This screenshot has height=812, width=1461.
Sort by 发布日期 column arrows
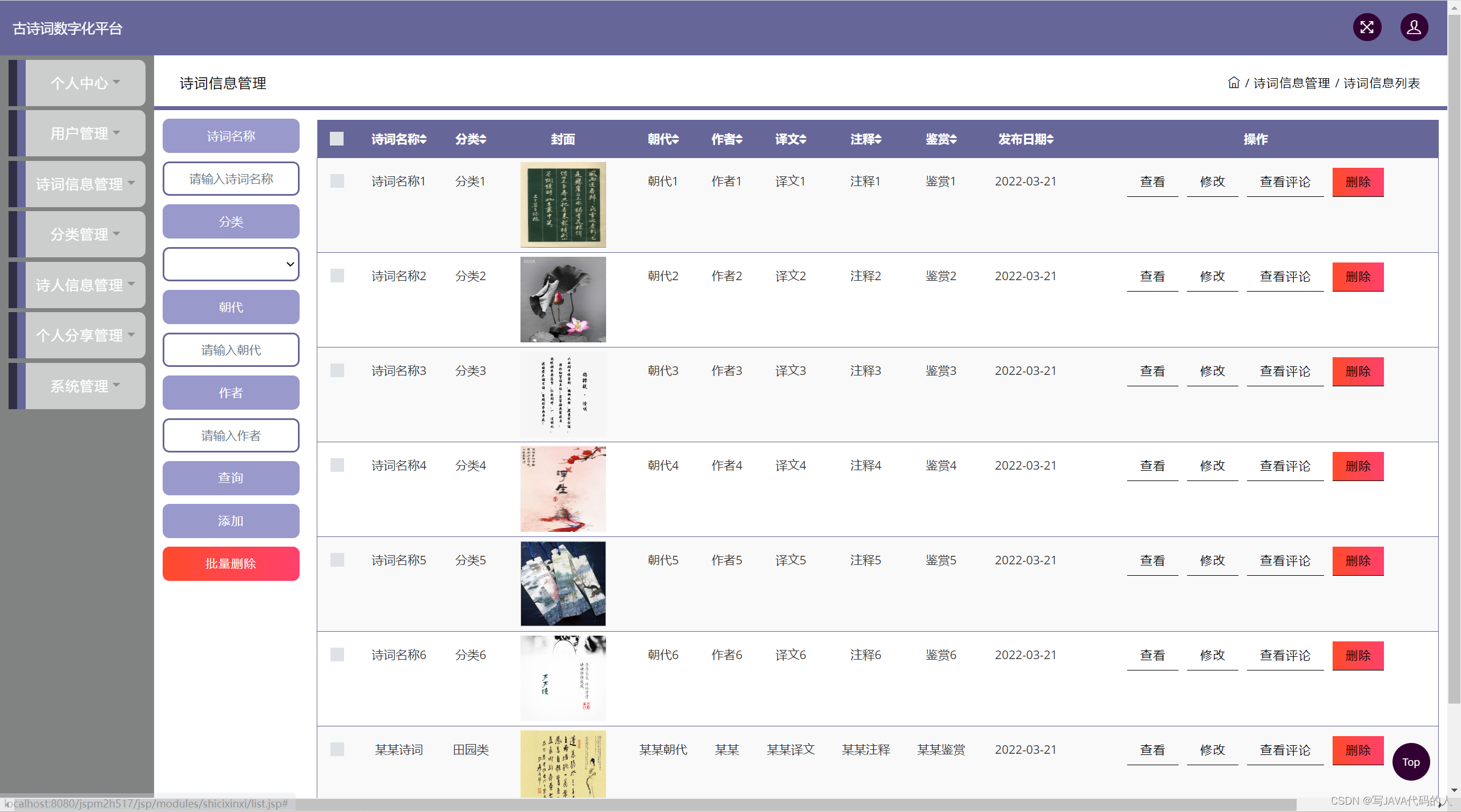[1050, 139]
